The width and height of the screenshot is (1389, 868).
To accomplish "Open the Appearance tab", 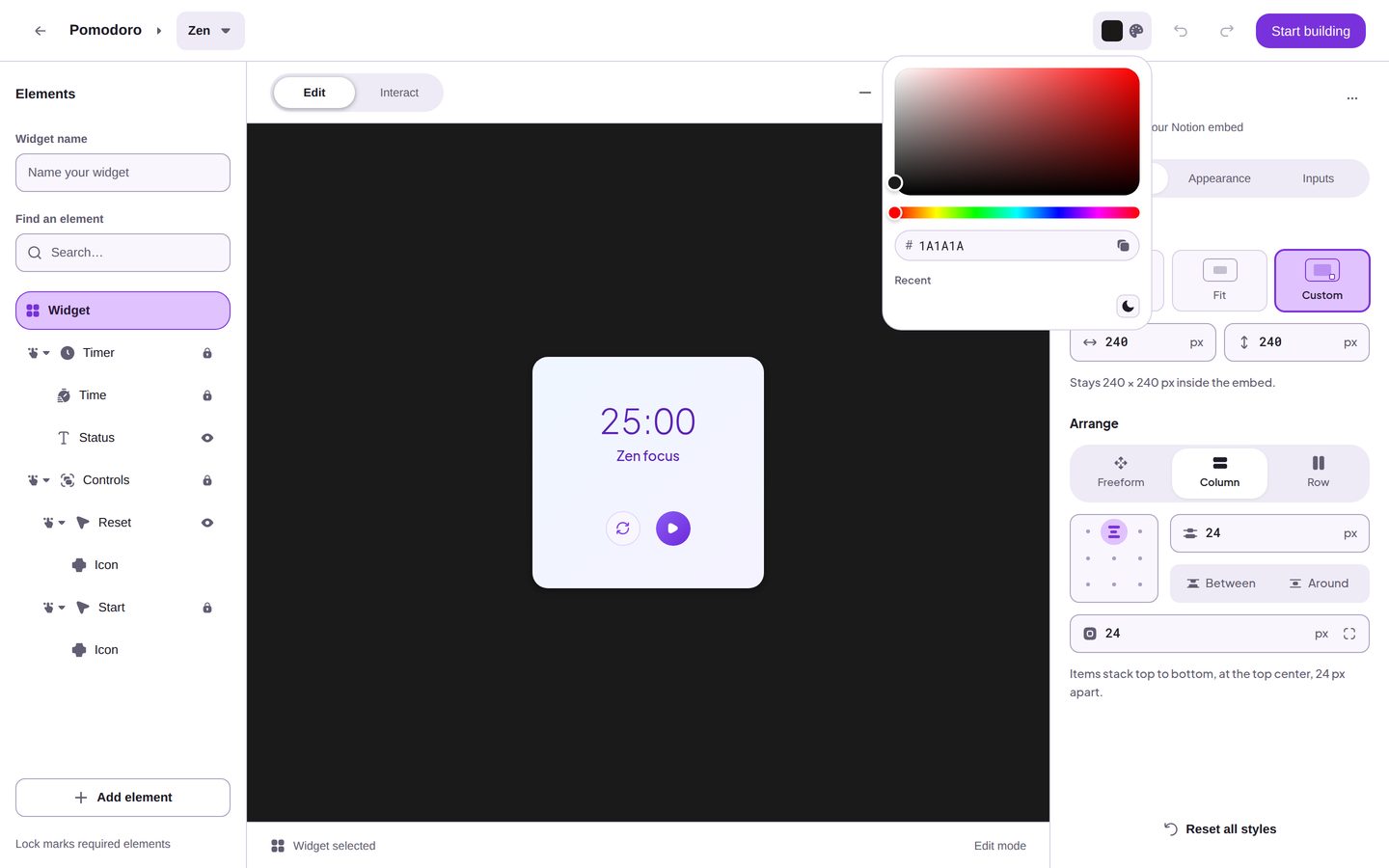I will pos(1219,178).
